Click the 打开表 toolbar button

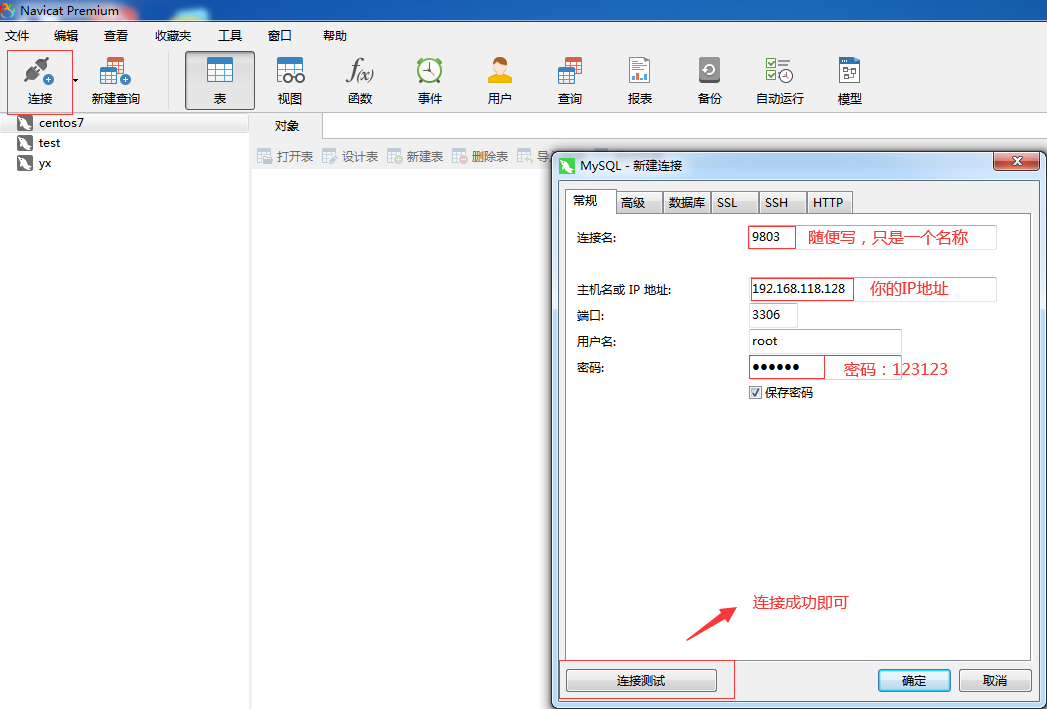(x=285, y=157)
